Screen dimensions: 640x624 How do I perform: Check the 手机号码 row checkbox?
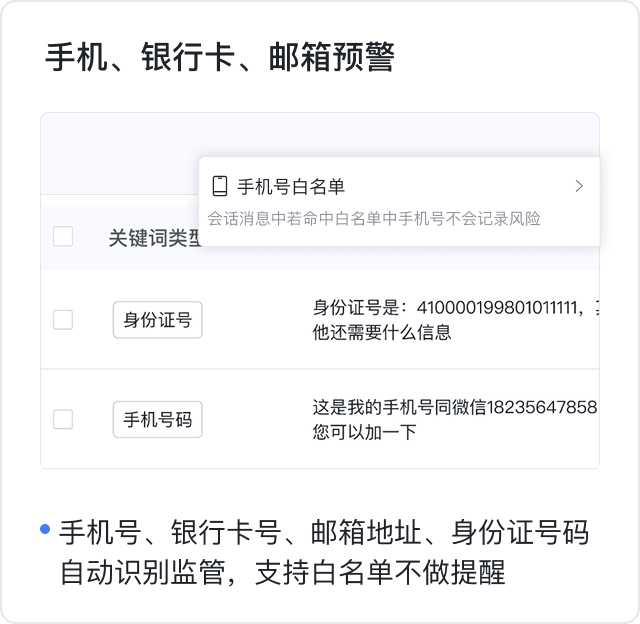[x=63, y=419]
